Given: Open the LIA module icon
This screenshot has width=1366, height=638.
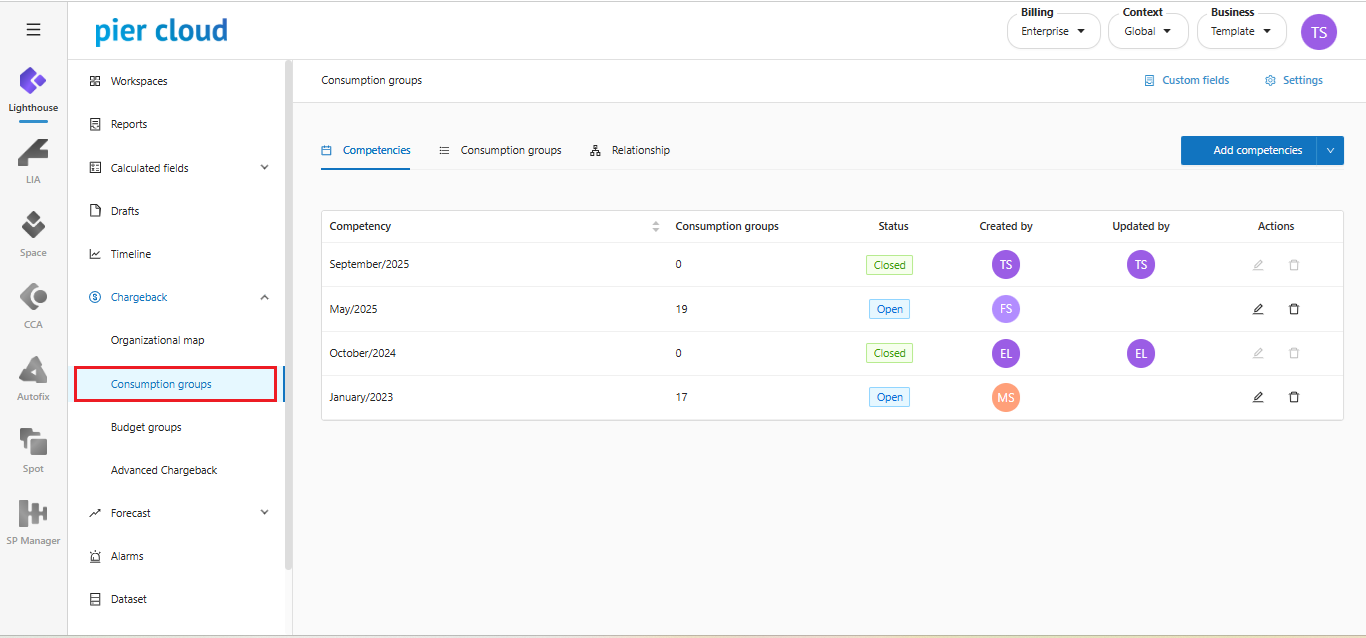Looking at the screenshot, I should point(33,159).
